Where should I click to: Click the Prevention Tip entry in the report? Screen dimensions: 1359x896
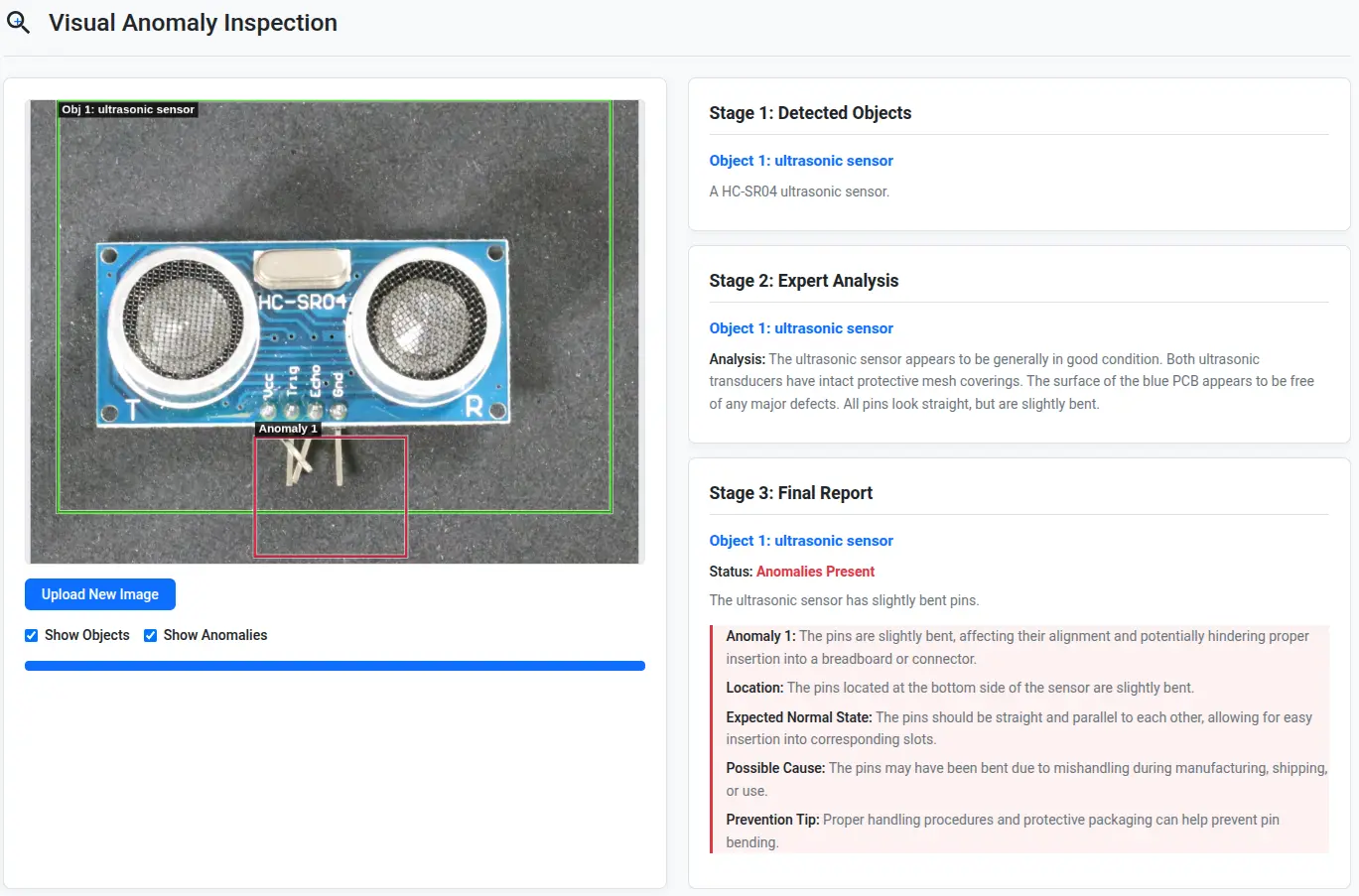[1003, 831]
